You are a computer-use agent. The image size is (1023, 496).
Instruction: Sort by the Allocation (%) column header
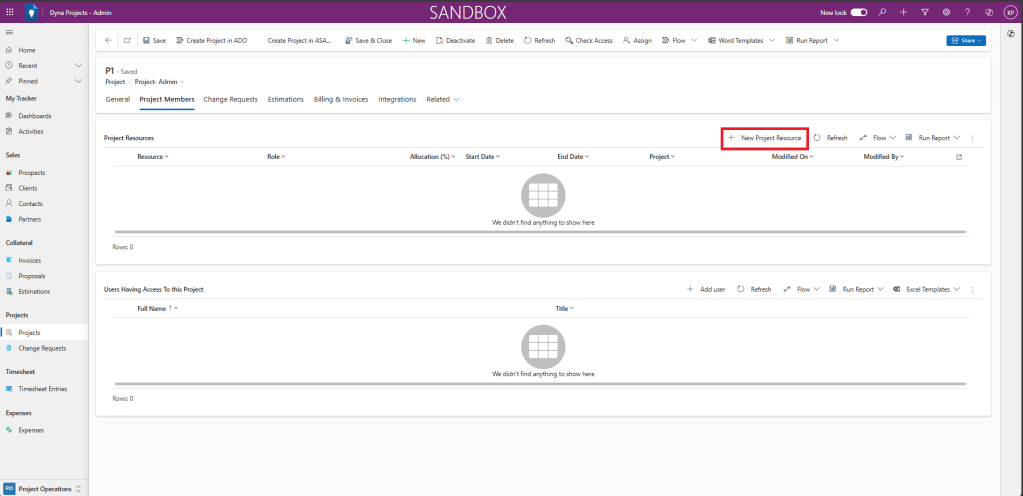[429, 157]
